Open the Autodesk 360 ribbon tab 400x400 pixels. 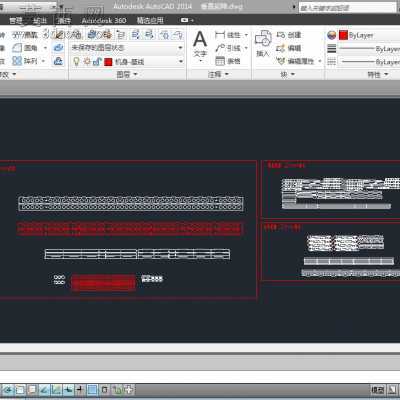tap(104, 21)
